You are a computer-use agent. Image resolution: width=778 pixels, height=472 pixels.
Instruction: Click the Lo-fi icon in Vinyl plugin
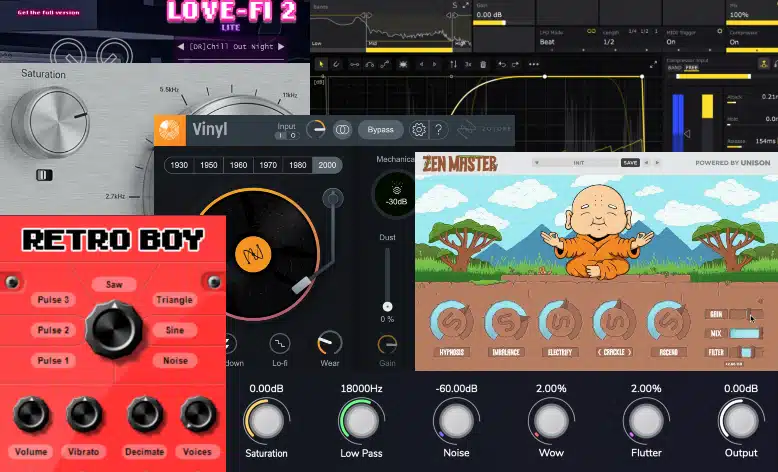point(279,343)
